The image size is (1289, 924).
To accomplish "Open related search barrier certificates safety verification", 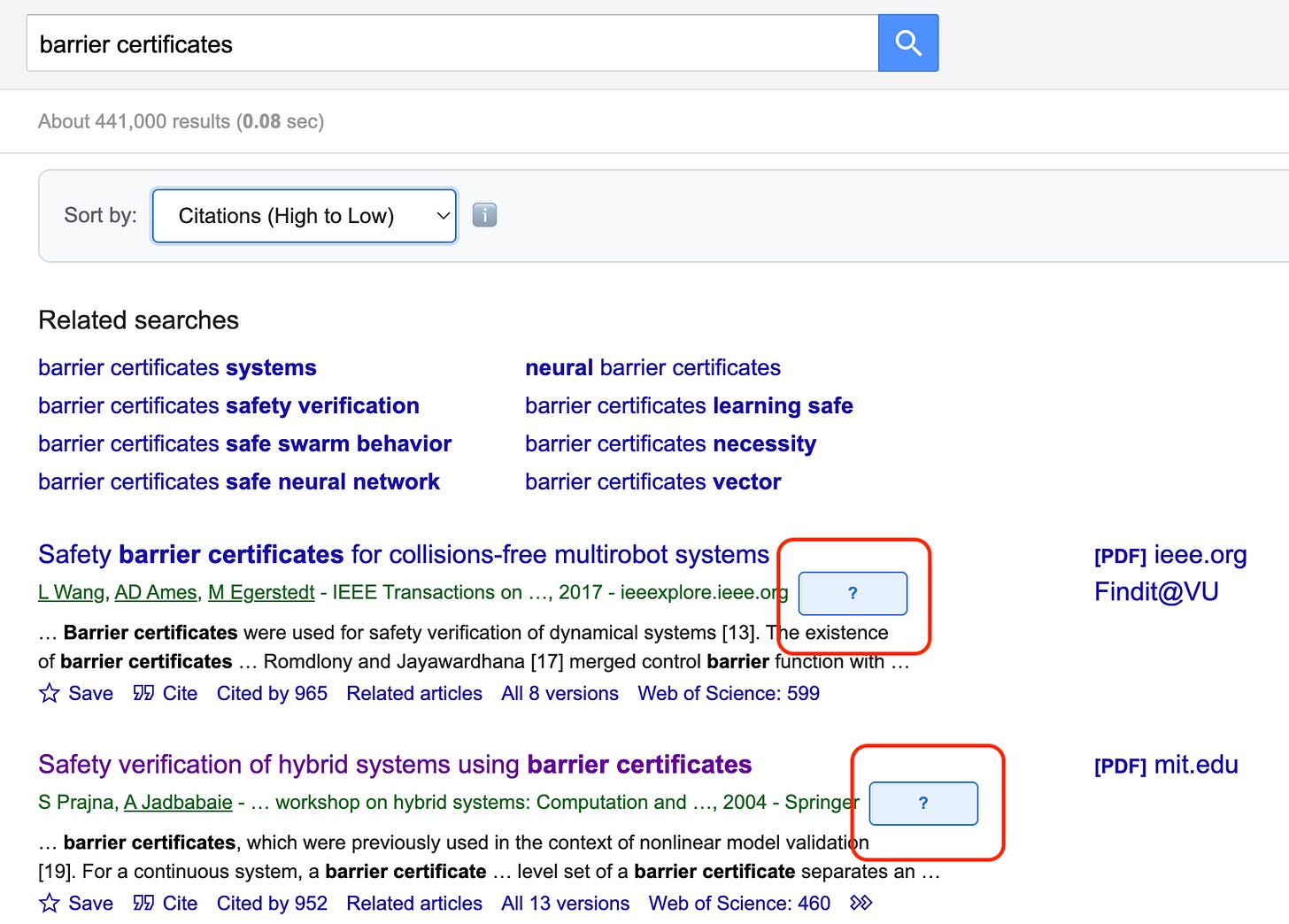I will coord(228,405).
